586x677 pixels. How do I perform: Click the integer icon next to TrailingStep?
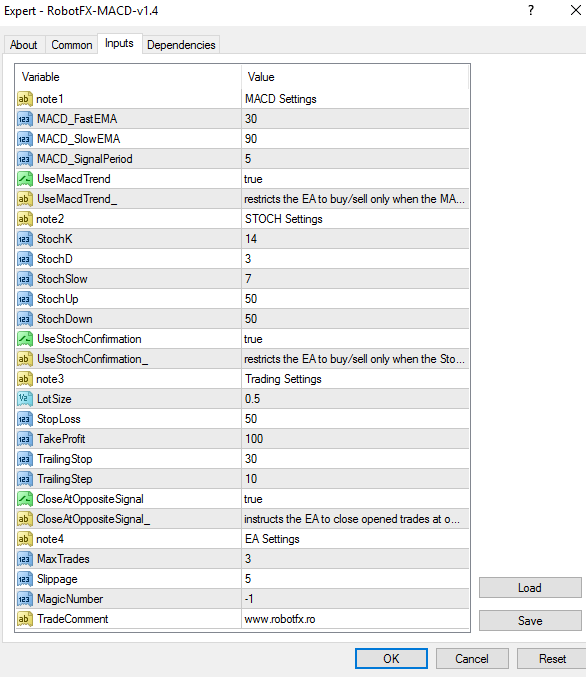click(x=25, y=479)
